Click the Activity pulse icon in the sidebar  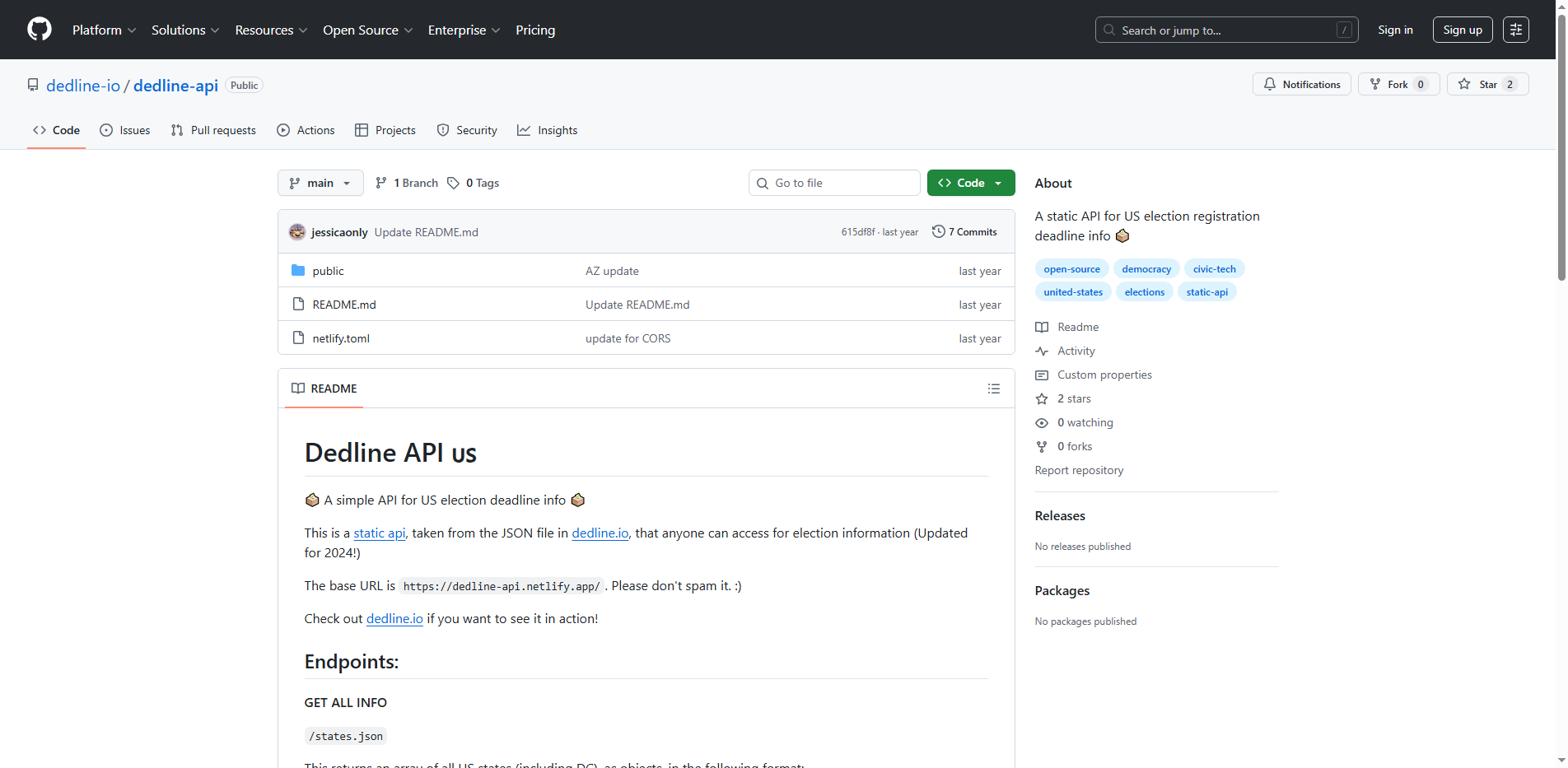point(1042,351)
